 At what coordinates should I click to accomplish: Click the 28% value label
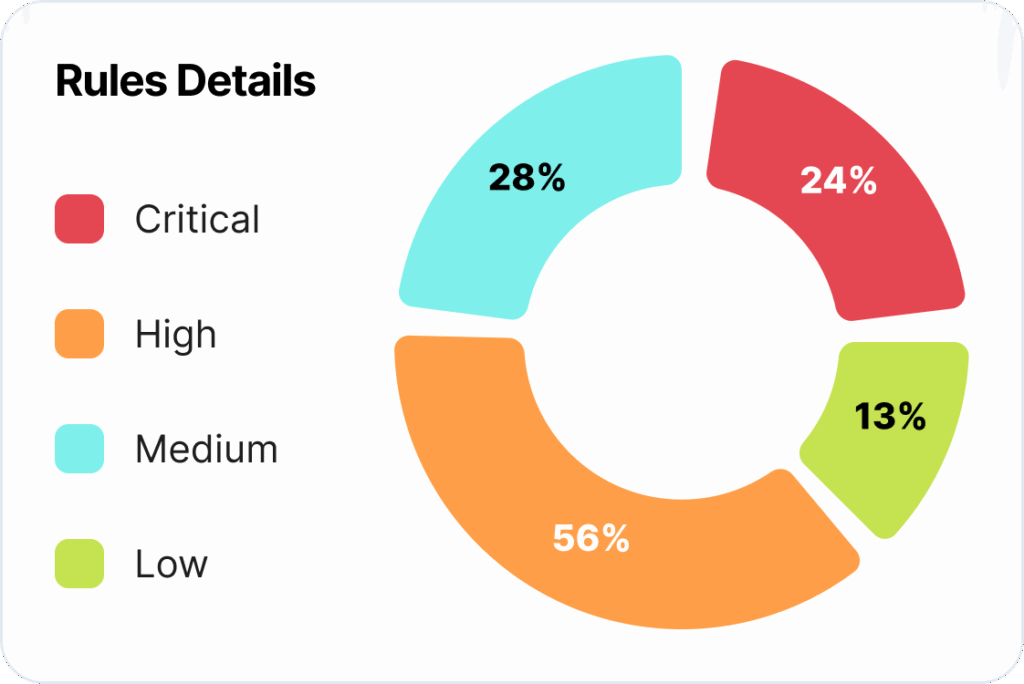527,178
